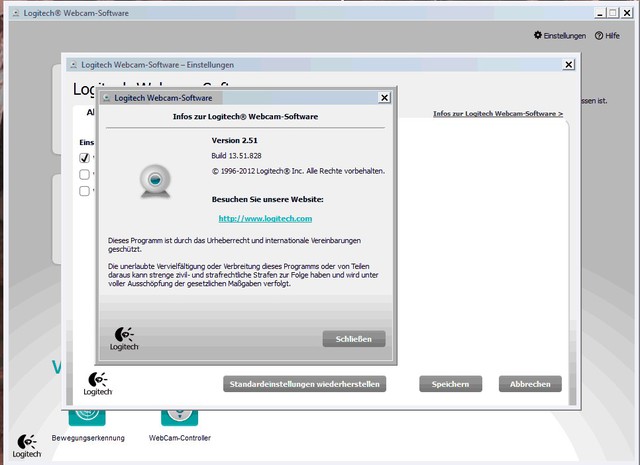Minimize the main Logitech Webcam-Software window
This screenshot has width=640, height=465.
[x=600, y=13]
